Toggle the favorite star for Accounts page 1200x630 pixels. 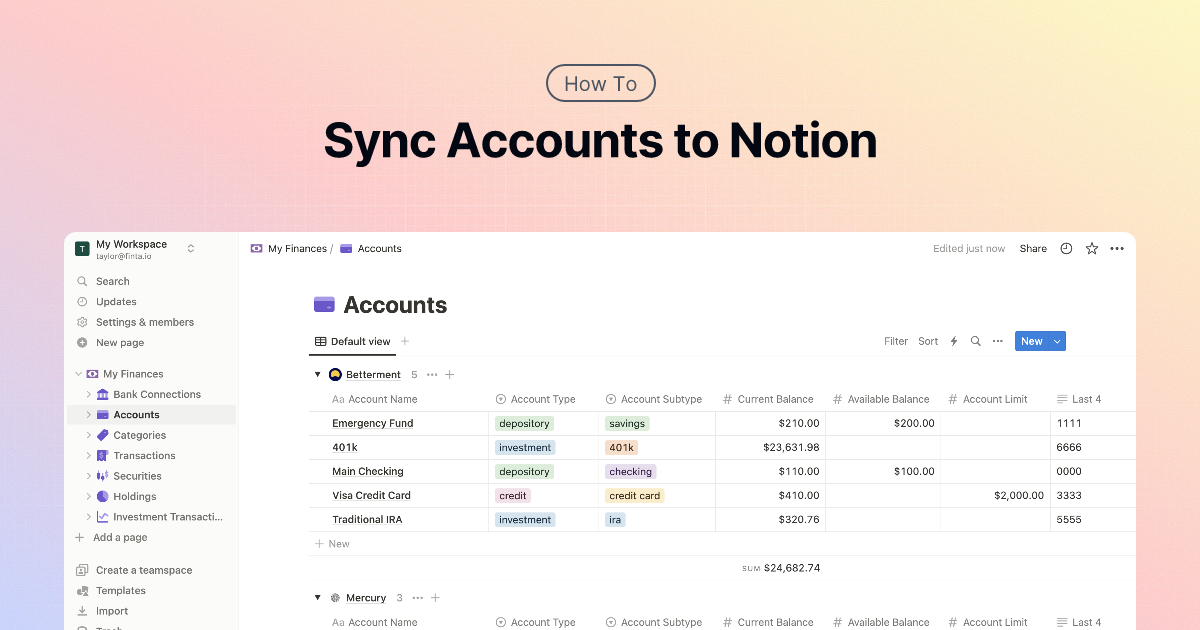[1091, 248]
